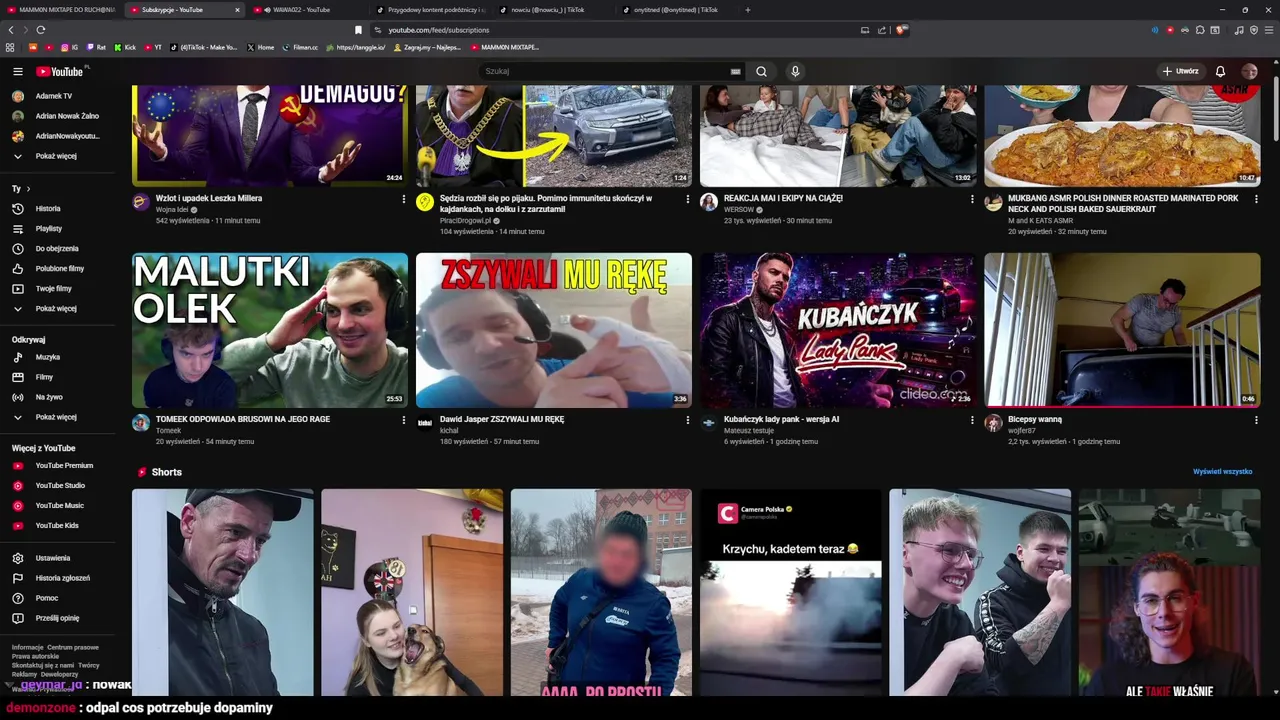Open Do obejrzenia watch later

[x=60, y=249]
